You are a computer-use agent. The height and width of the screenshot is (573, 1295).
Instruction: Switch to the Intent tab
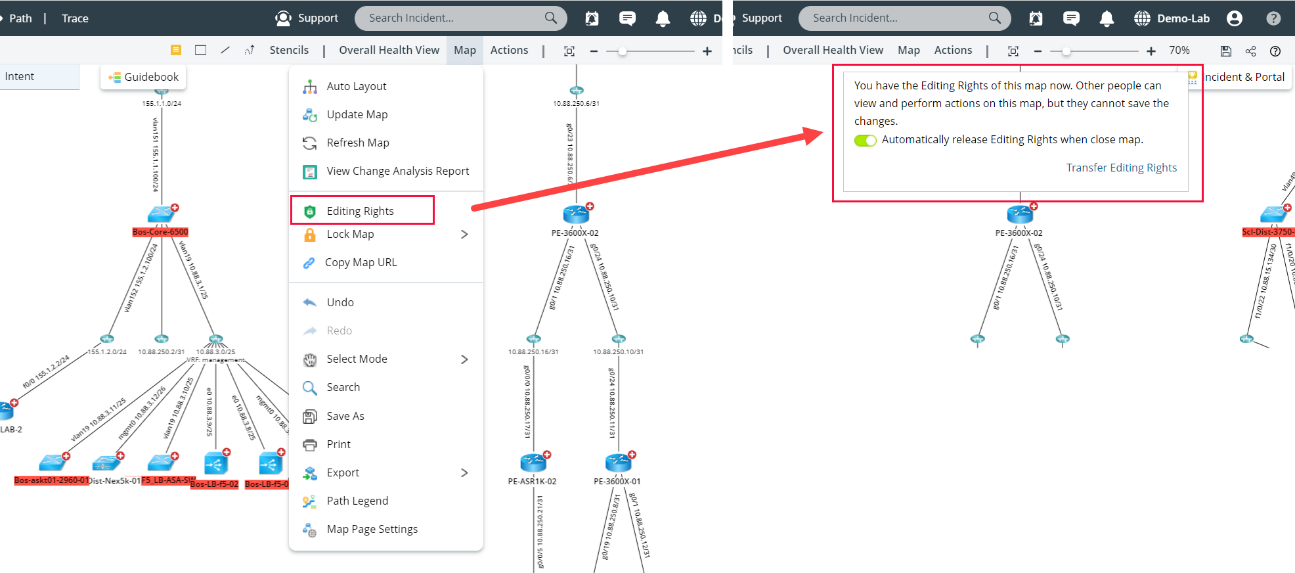[20, 76]
